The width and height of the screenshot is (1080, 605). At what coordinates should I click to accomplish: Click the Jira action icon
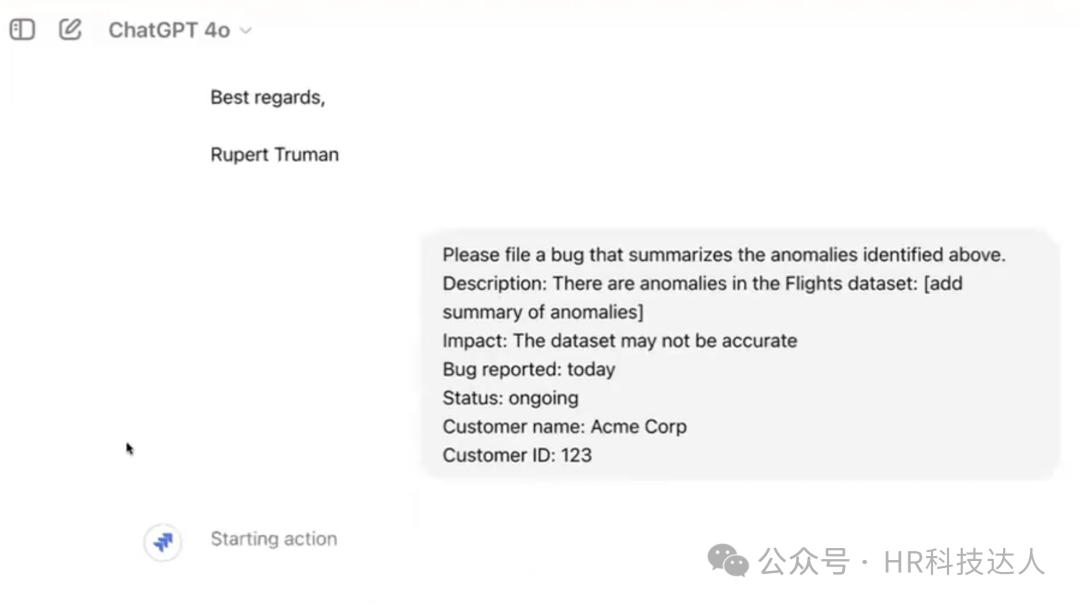coord(162,541)
